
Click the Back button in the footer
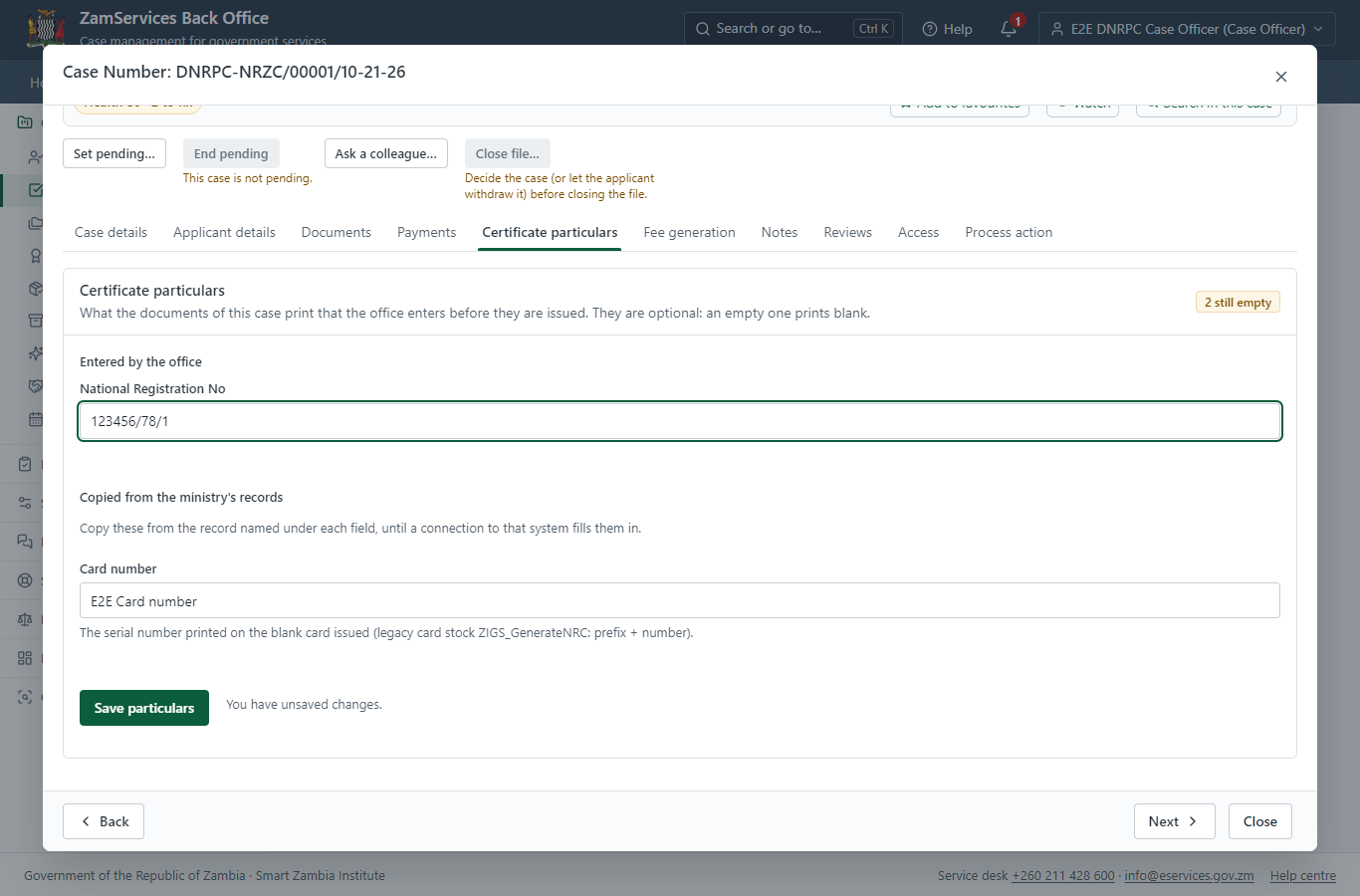[104, 821]
